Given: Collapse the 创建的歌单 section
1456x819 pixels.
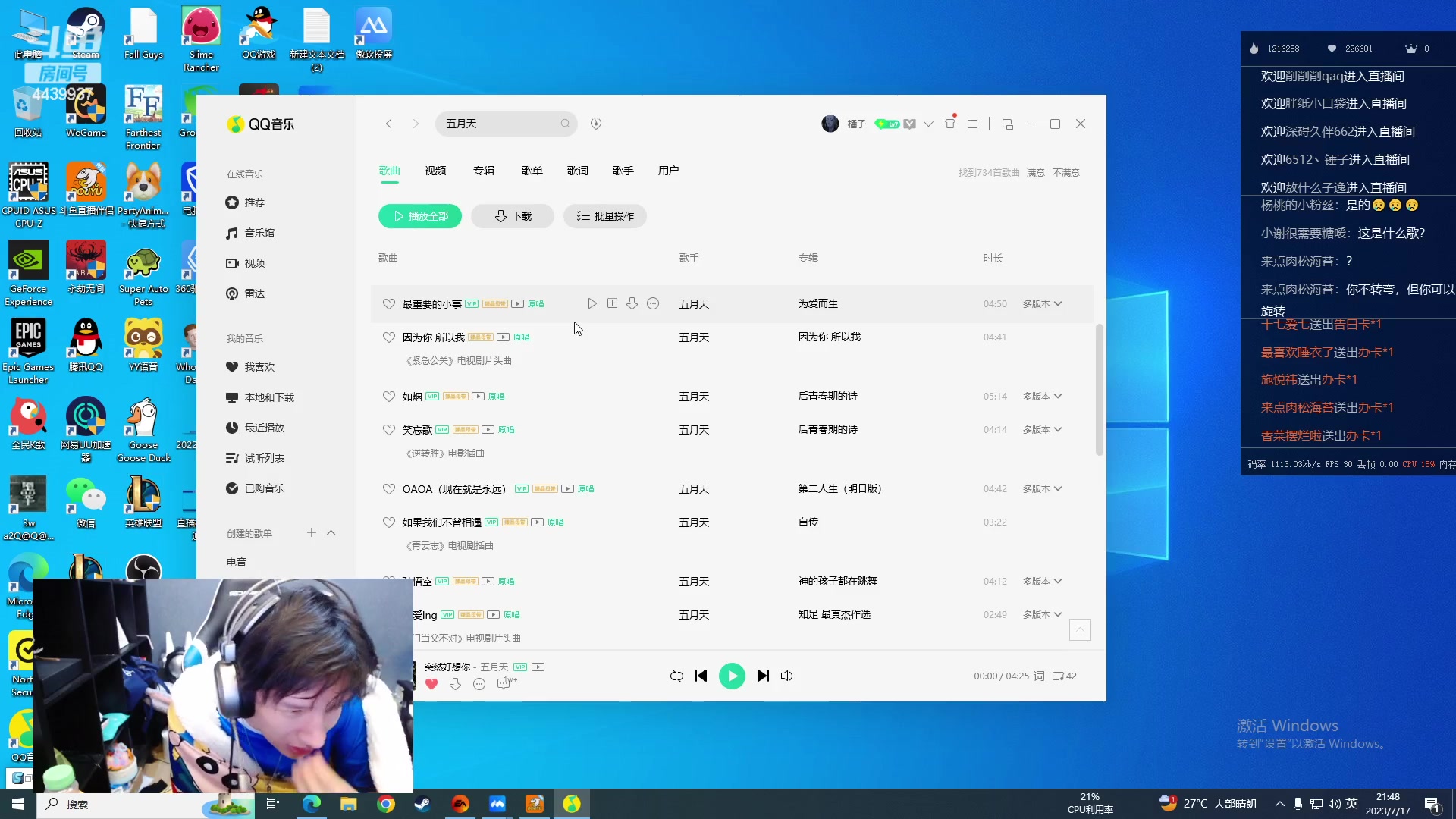Looking at the screenshot, I should pyautogui.click(x=331, y=532).
